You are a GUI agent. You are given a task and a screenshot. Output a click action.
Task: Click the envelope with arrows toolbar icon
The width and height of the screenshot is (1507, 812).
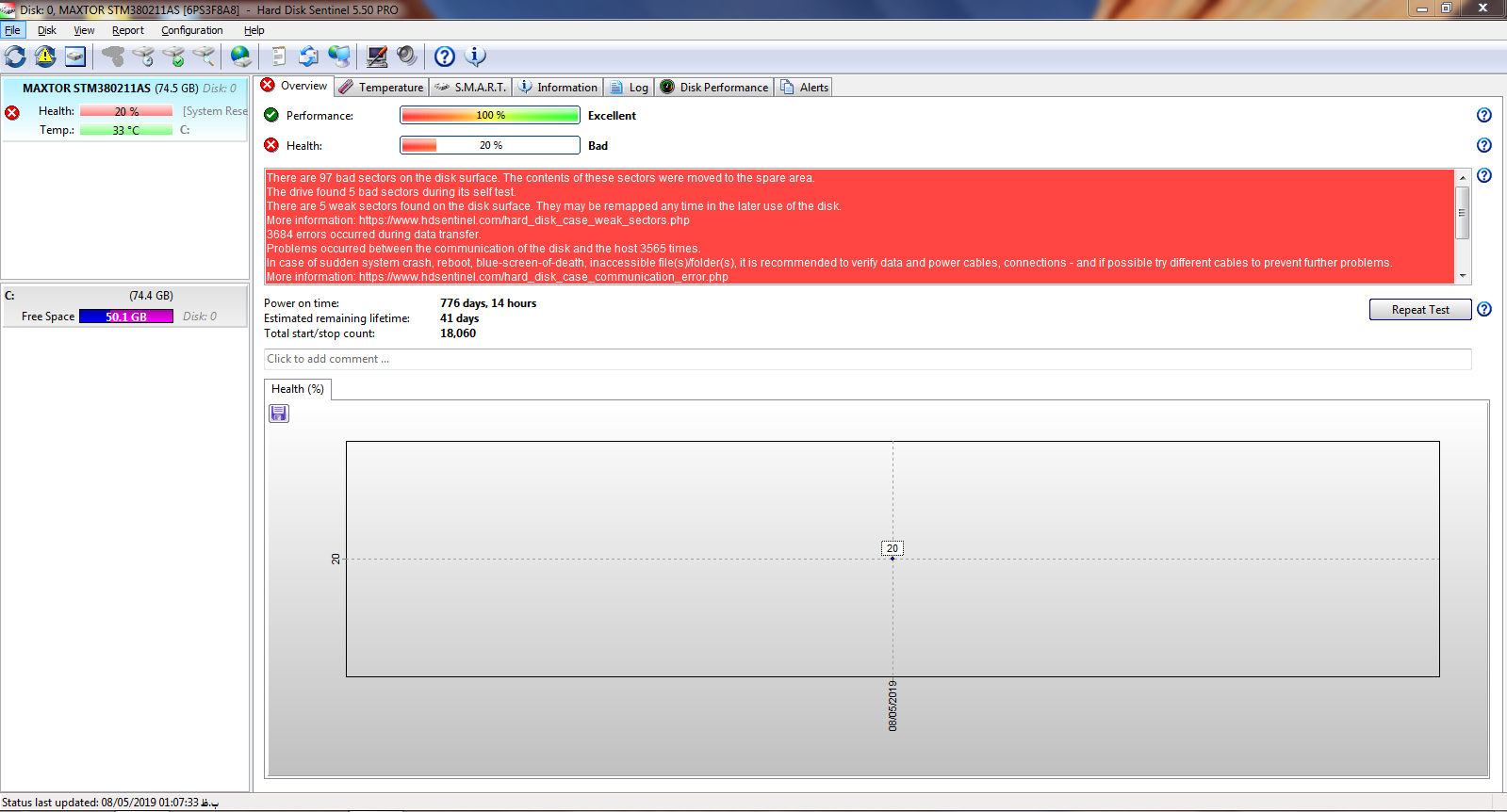click(308, 57)
